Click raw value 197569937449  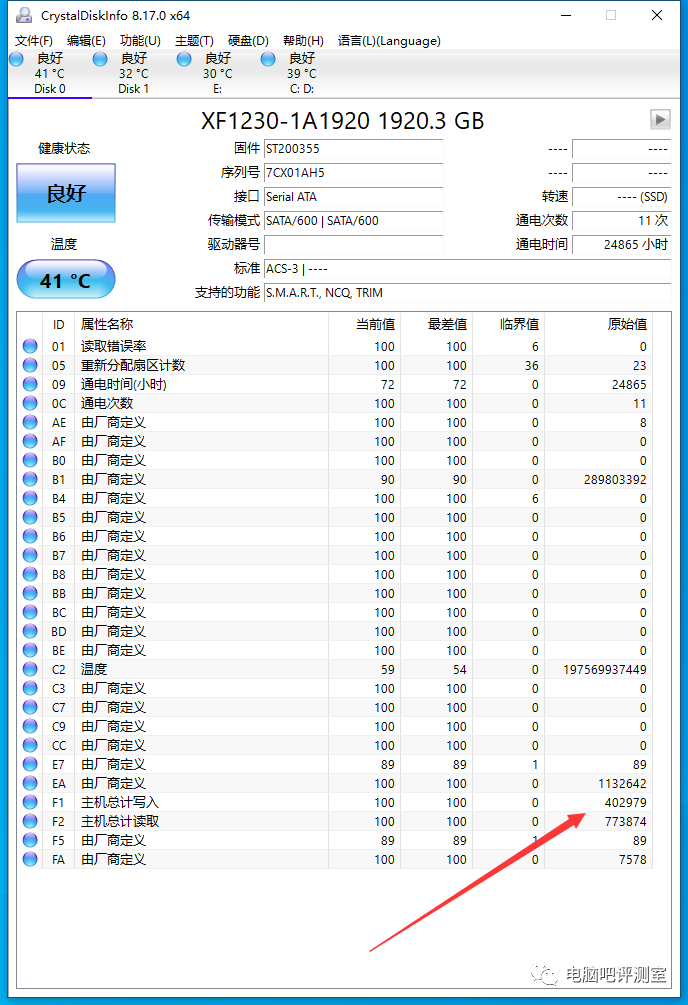[x=605, y=669]
